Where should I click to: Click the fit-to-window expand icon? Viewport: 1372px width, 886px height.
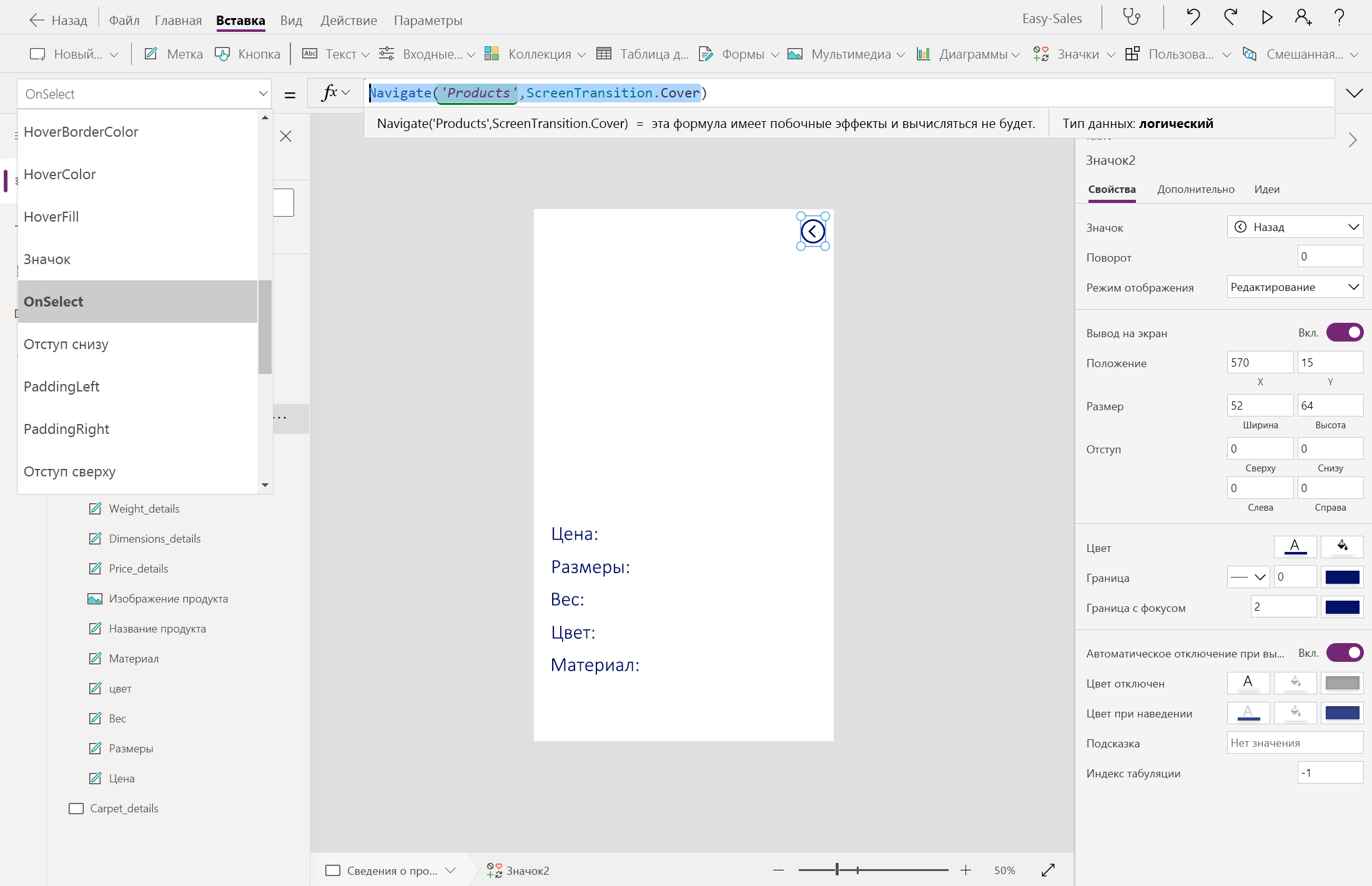pos(1049,870)
